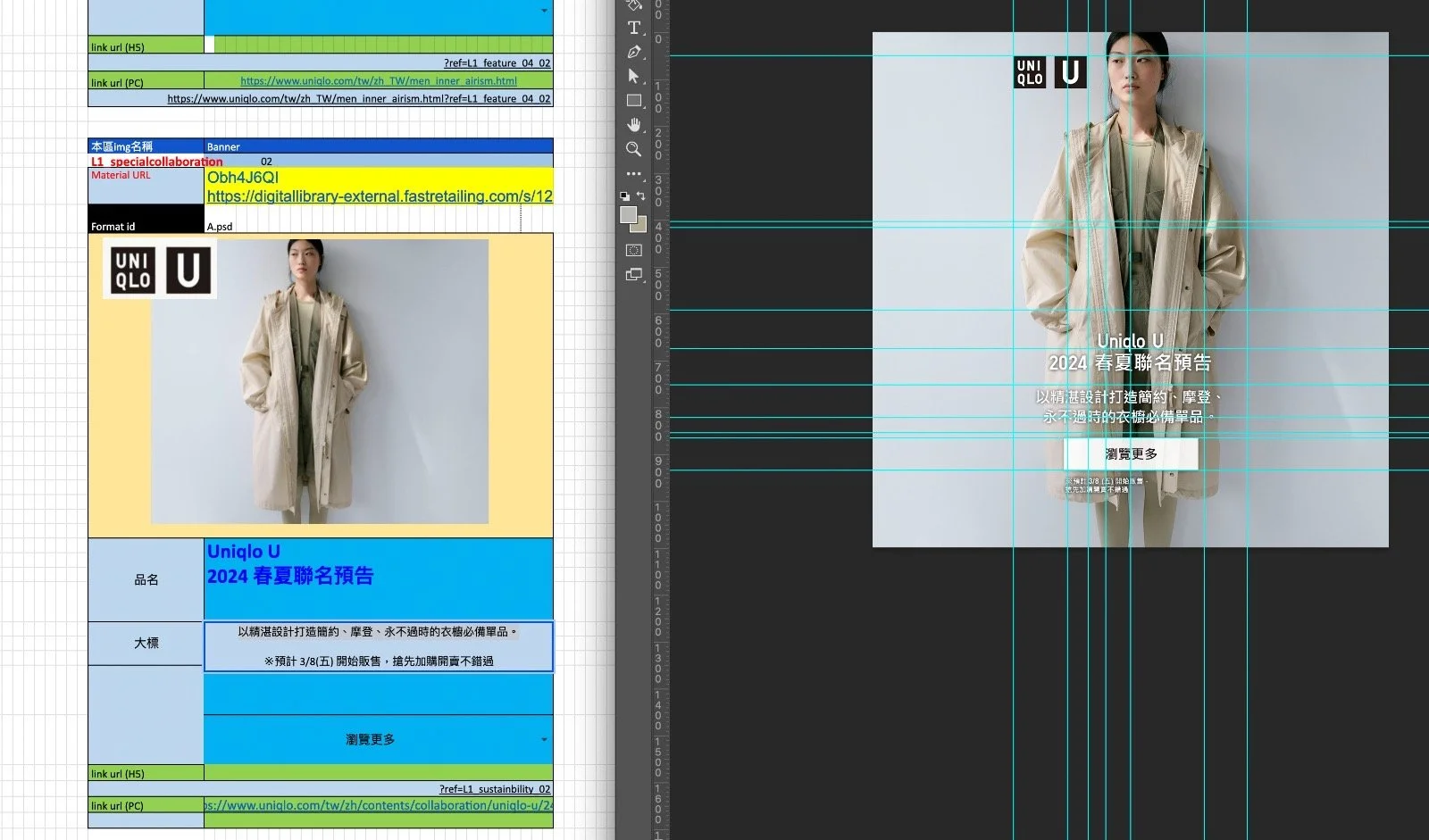The width and height of the screenshot is (1429, 840).
Task: Click the UNIQLO logo on the canvas
Action: click(x=1030, y=72)
